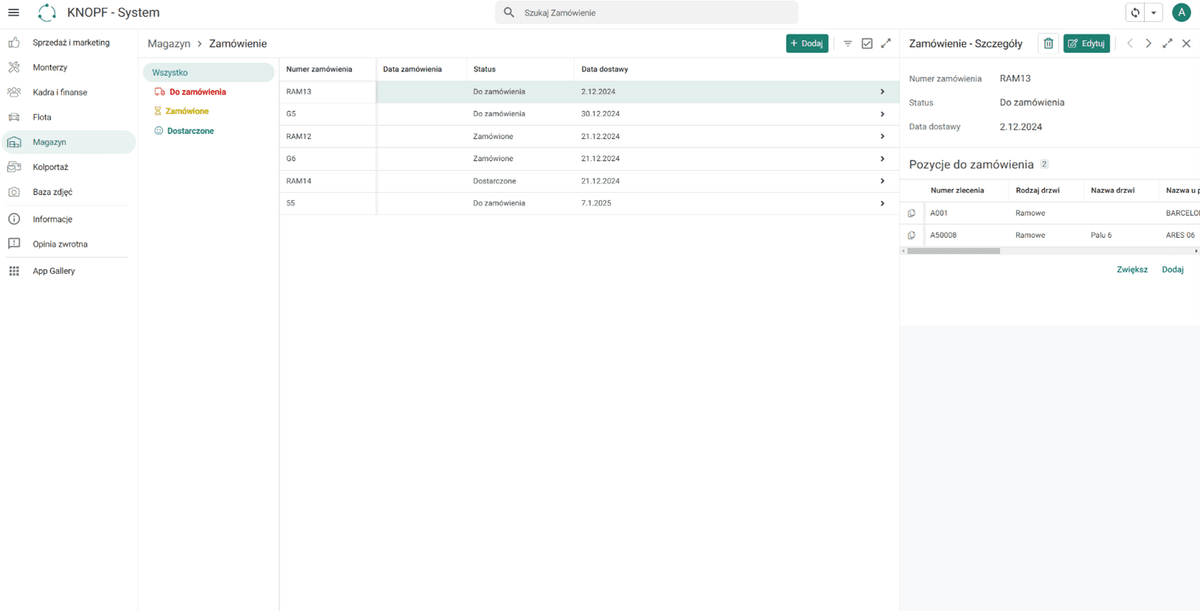The image size is (1200, 611).
Task: Expand row RAM12 with chevron
Action: click(x=882, y=136)
